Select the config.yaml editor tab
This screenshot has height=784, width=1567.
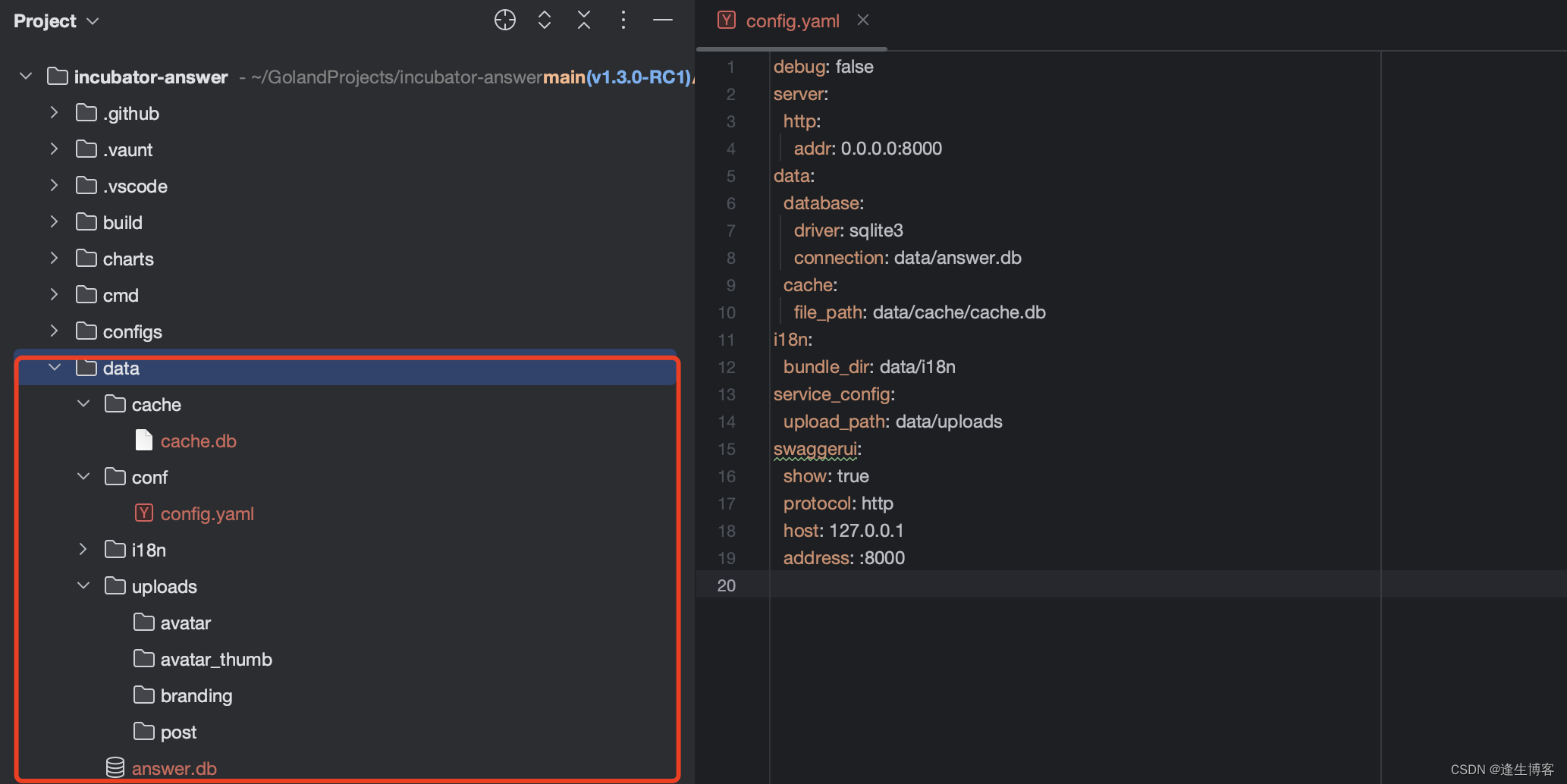pyautogui.click(x=792, y=20)
